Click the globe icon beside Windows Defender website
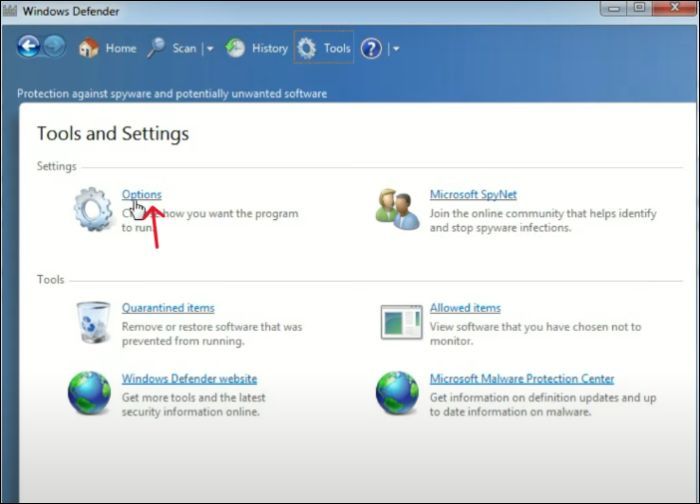 [89, 393]
